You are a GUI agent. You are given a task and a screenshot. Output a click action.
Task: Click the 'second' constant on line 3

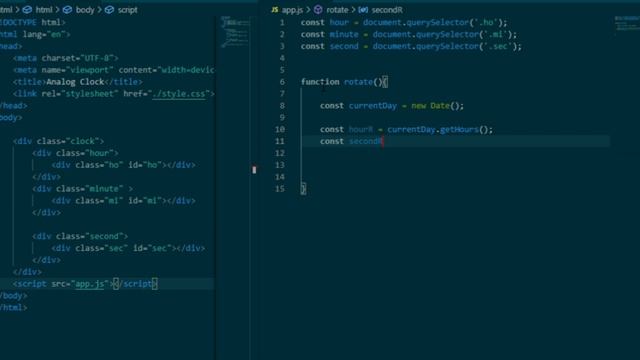click(x=344, y=46)
